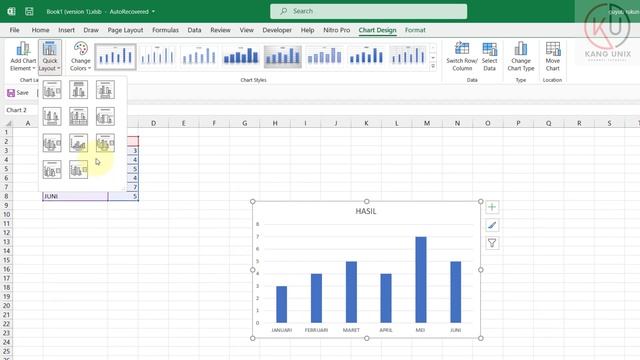Open the Change Colors dropdown
Viewport: 640px width, 360px height.
pyautogui.click(x=80, y=56)
